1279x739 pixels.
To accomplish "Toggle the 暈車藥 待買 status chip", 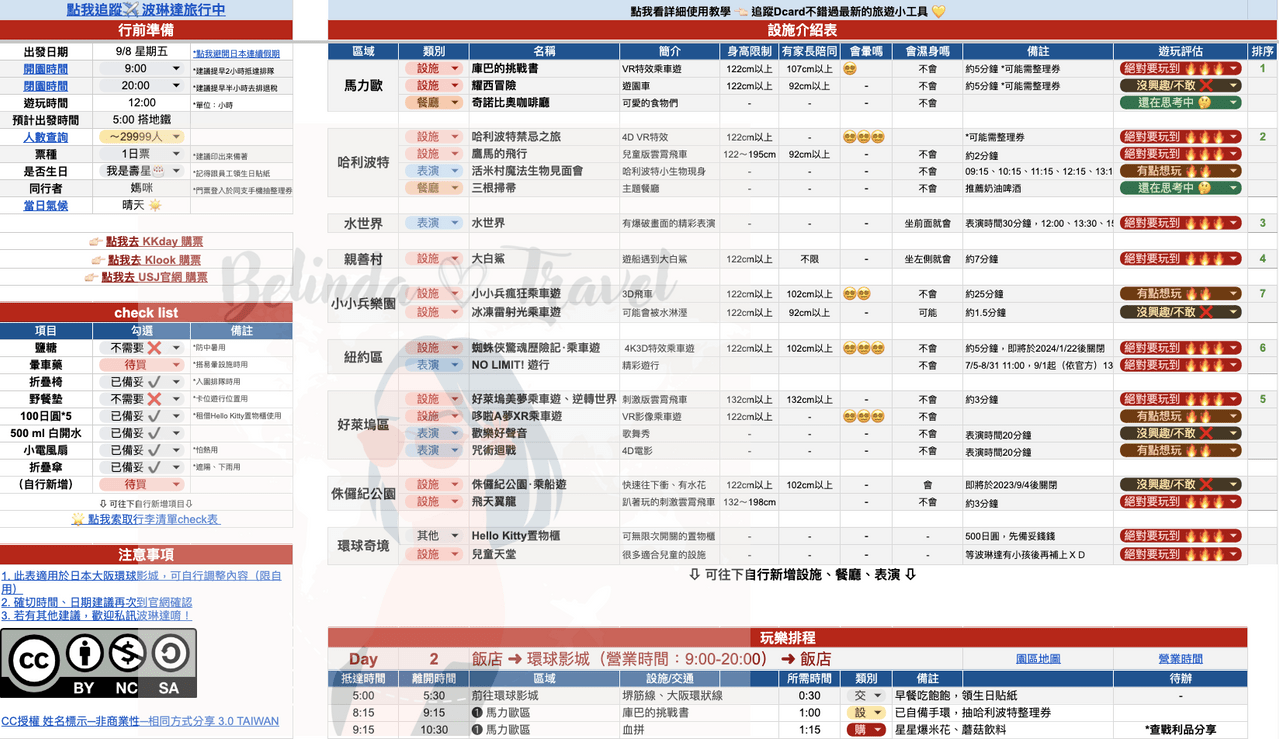I will pyautogui.click(x=141, y=365).
